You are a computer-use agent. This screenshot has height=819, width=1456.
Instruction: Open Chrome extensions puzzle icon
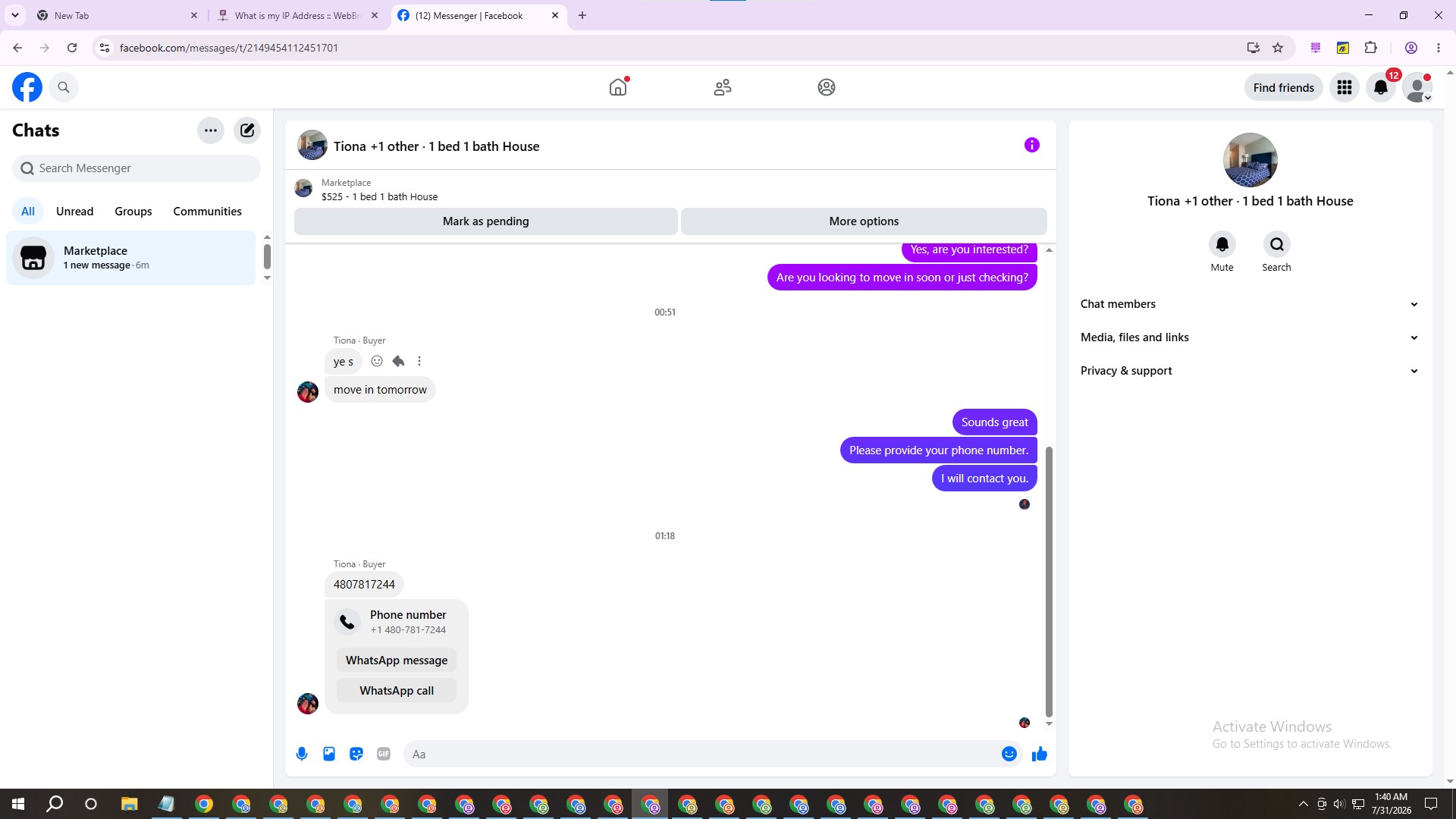click(x=1370, y=48)
